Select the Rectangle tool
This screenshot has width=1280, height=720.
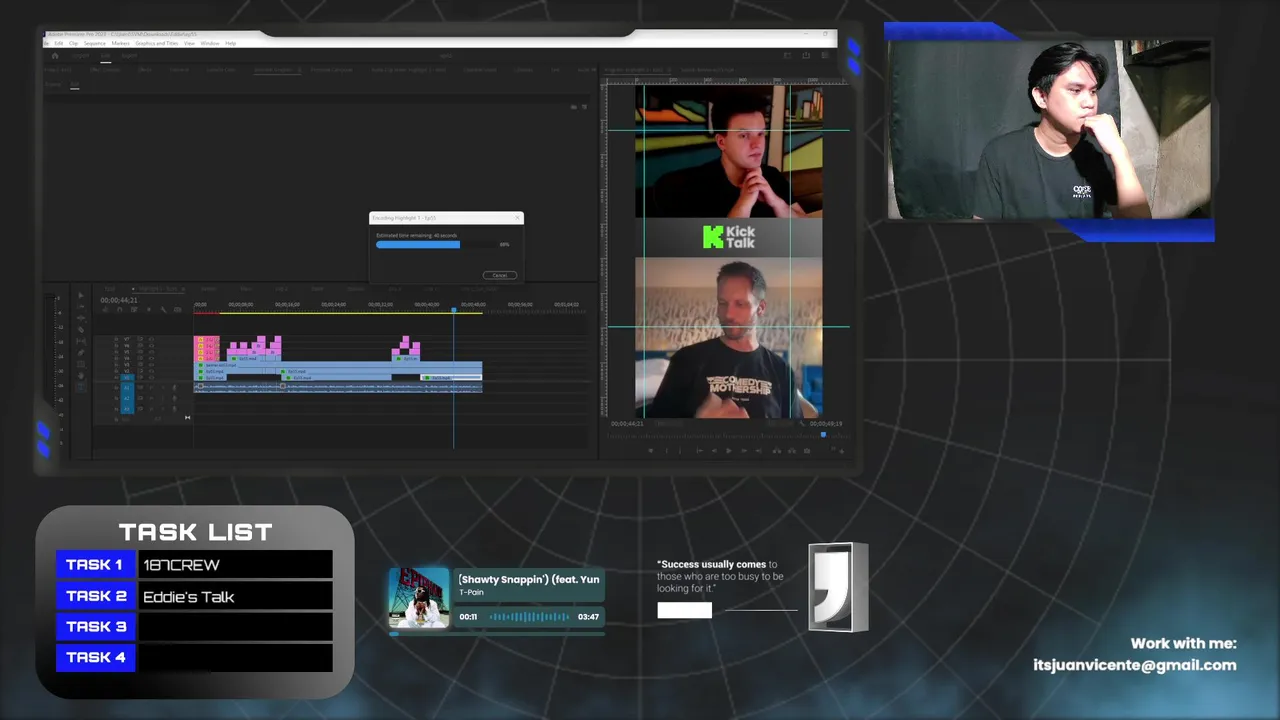click(81, 364)
